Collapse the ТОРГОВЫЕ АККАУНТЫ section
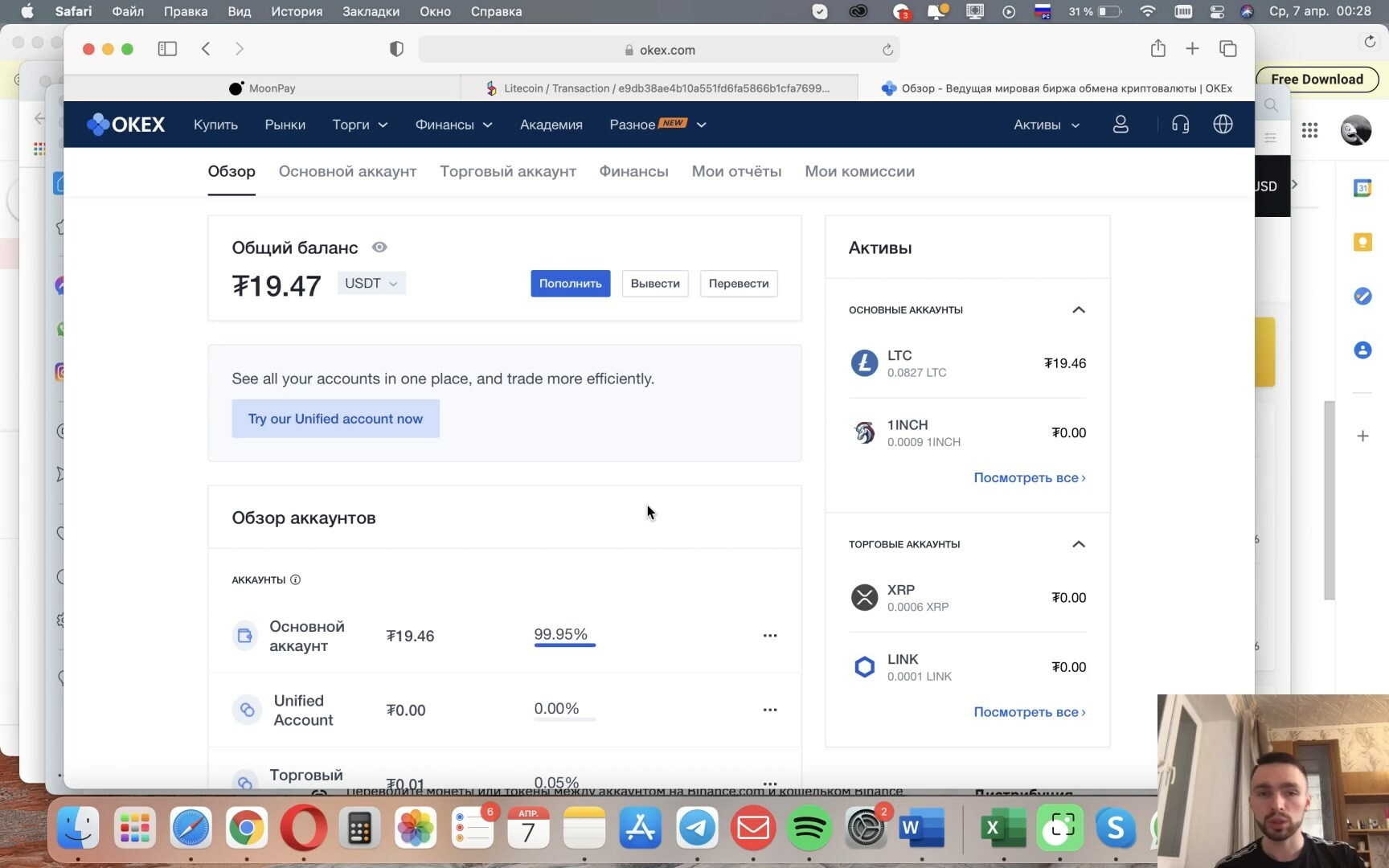Image resolution: width=1389 pixels, height=868 pixels. pos(1079,544)
